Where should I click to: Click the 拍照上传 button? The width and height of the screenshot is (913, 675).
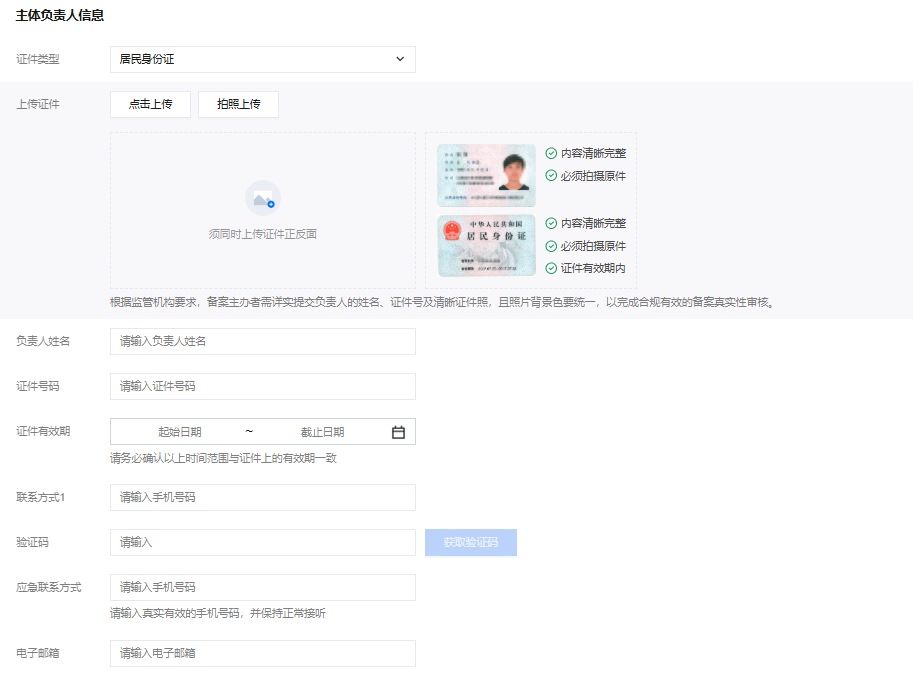coord(238,104)
